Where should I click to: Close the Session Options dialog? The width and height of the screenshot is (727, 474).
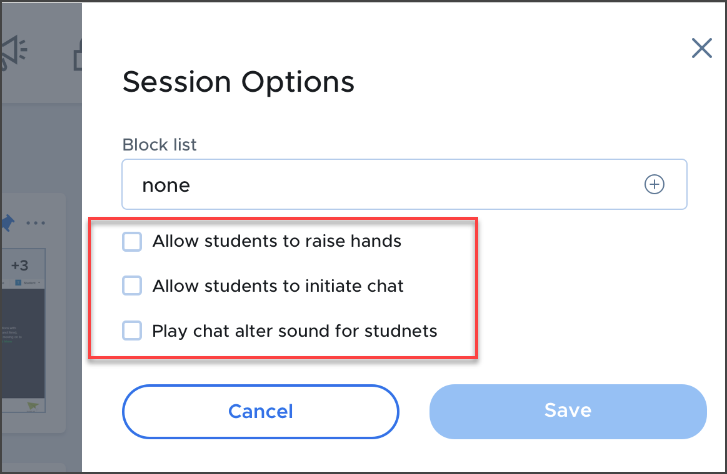(x=702, y=49)
